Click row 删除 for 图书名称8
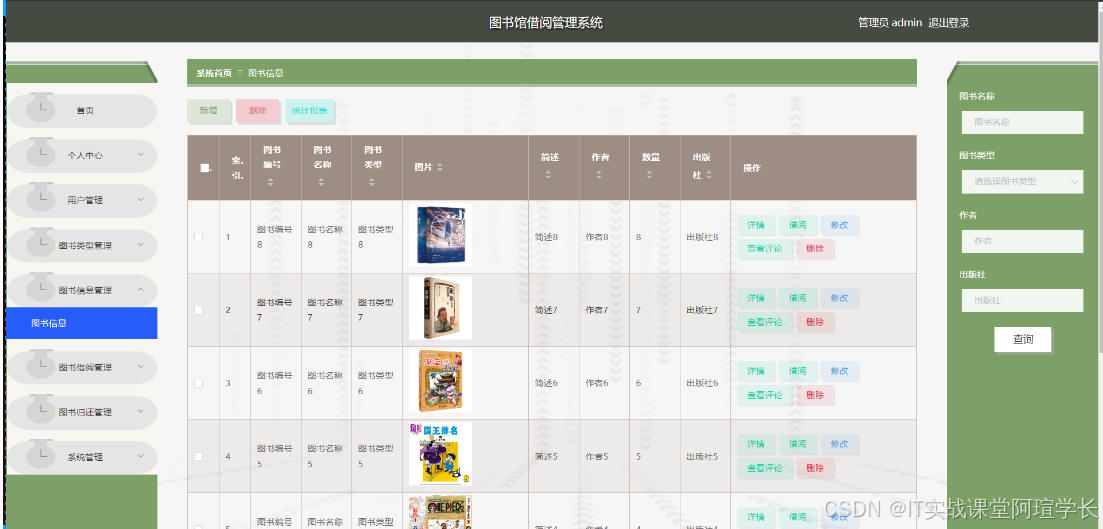Screen dimensions: 1103x529 (815, 249)
